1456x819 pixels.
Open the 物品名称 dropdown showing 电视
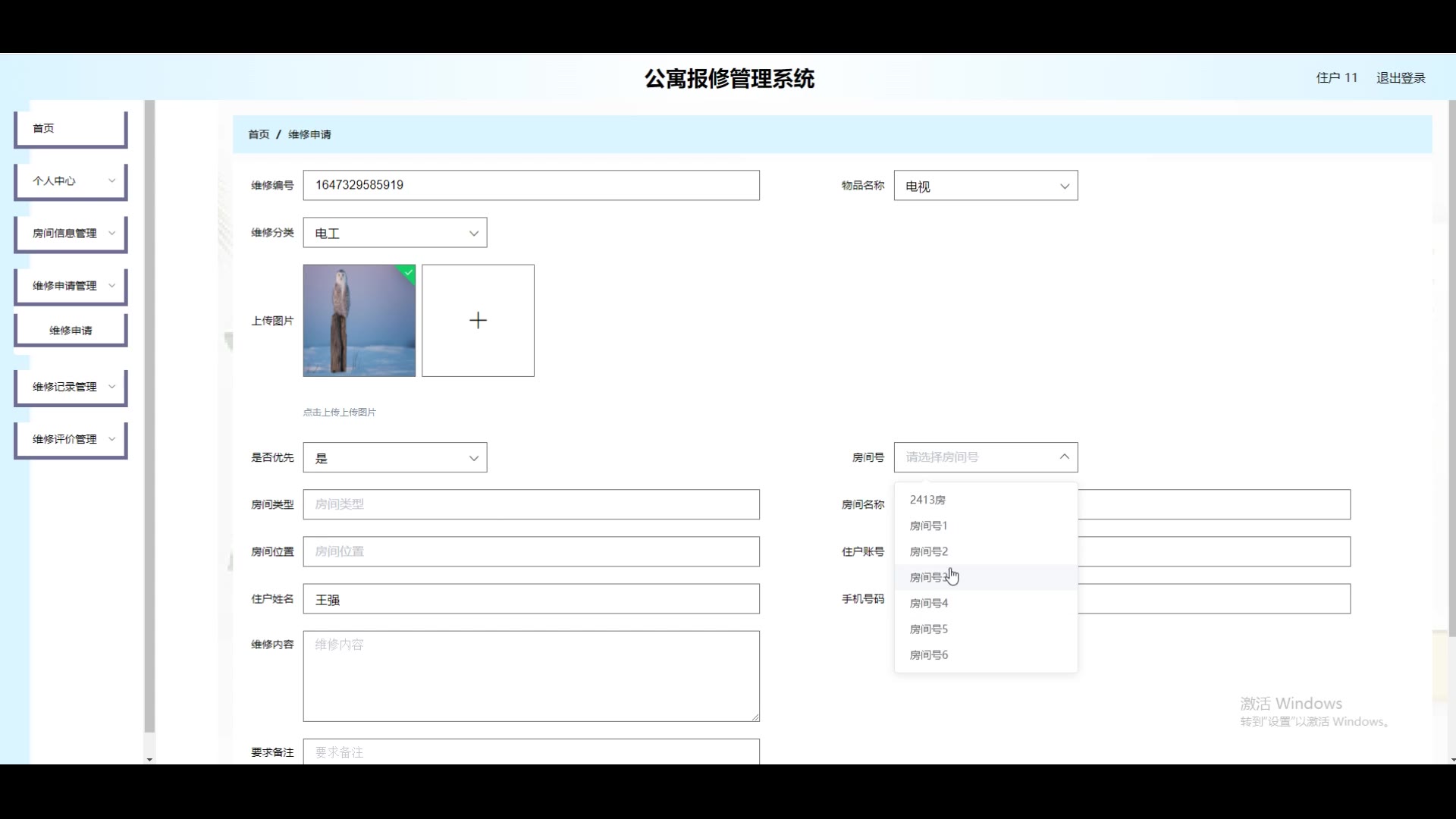pyautogui.click(x=986, y=186)
